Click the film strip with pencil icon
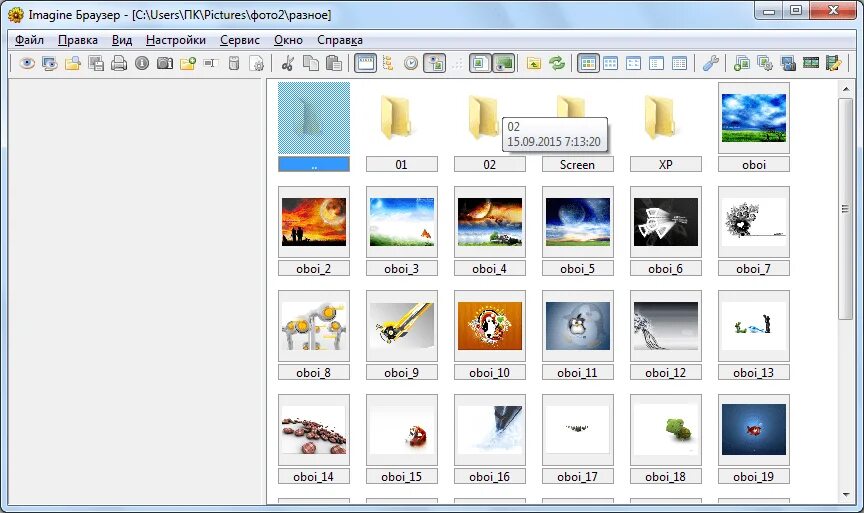864x513 pixels. tap(834, 64)
